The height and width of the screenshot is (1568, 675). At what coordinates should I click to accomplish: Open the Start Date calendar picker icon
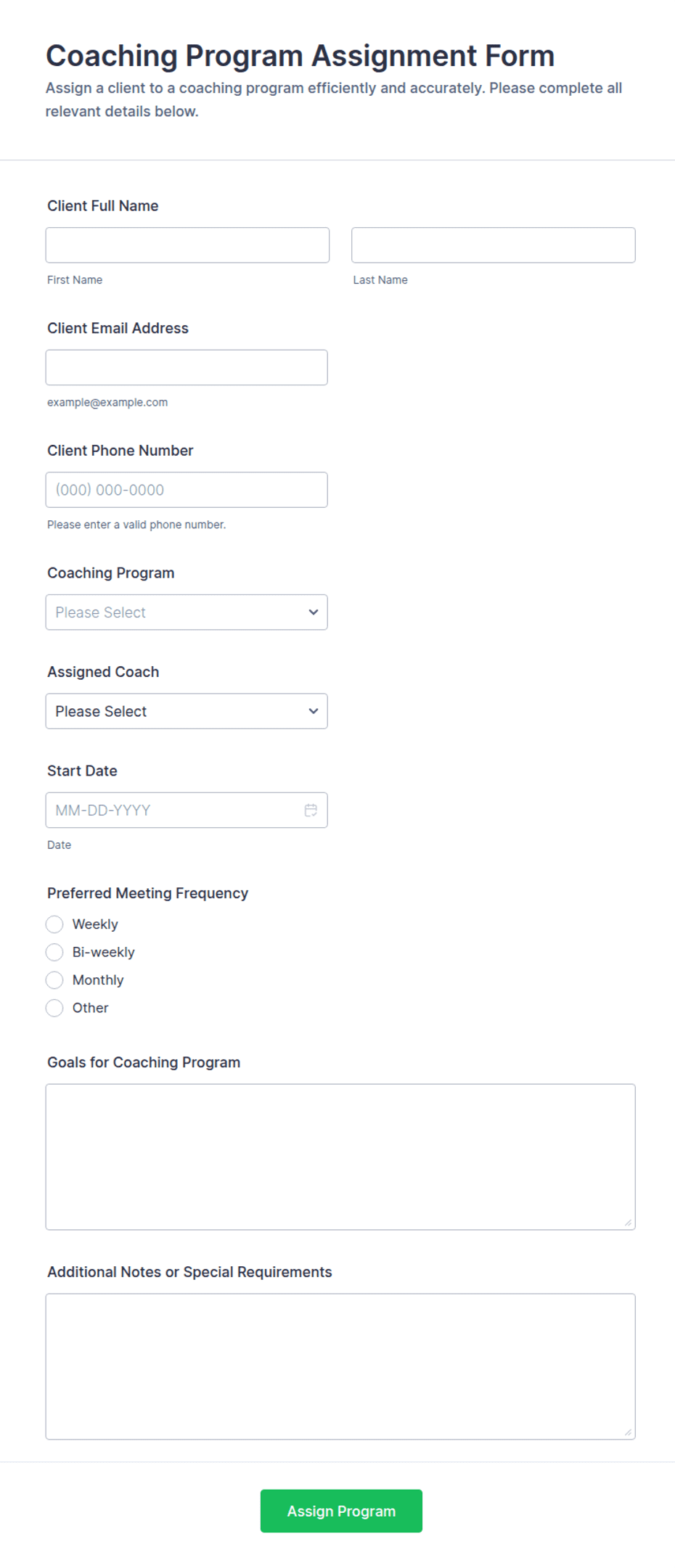311,810
